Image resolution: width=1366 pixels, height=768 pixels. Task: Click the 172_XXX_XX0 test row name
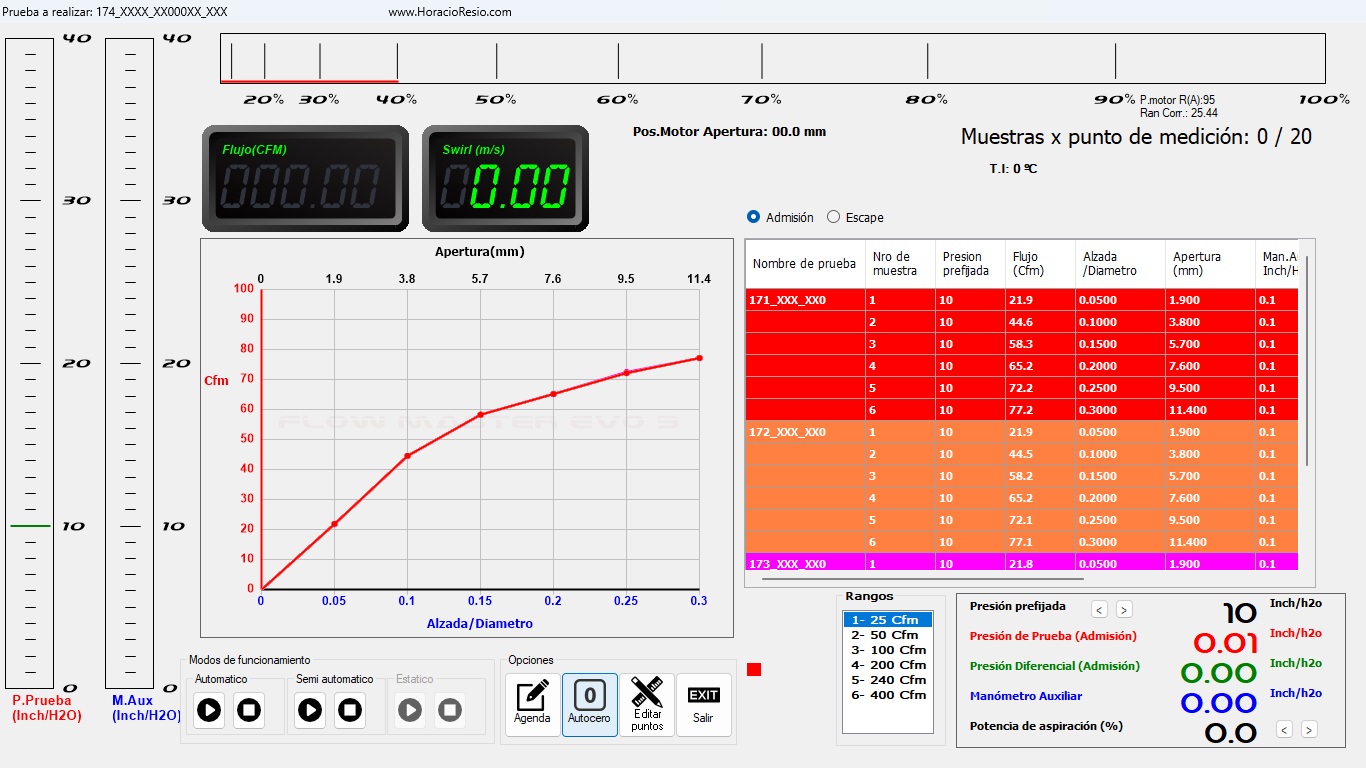point(788,432)
